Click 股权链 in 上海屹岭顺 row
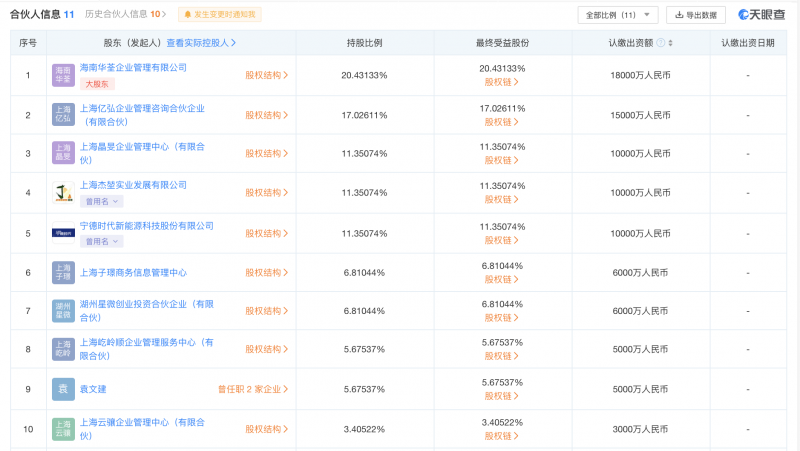Viewport: 800px width, 451px height. click(502, 356)
